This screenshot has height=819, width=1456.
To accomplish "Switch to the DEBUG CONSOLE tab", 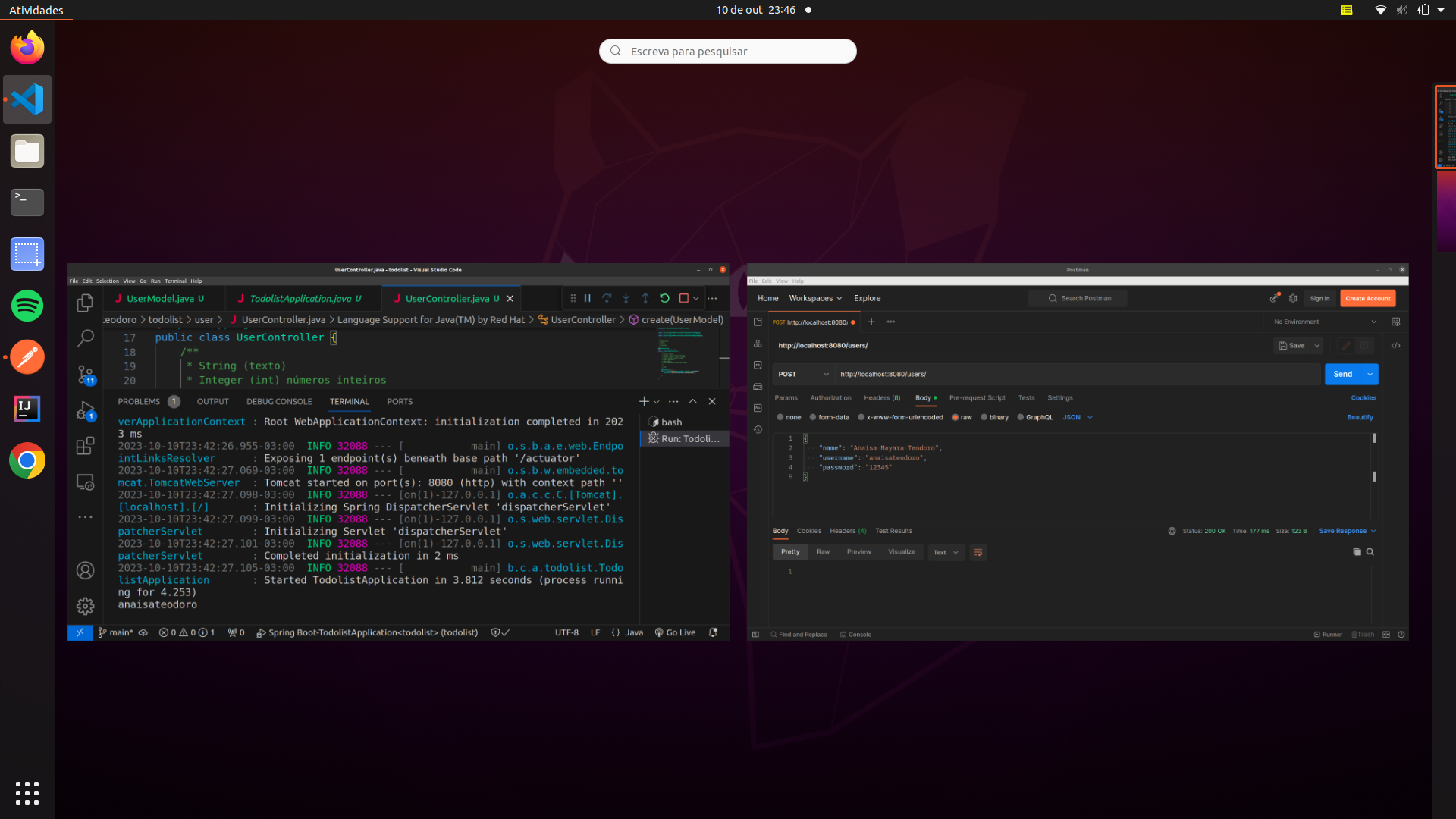I will pyautogui.click(x=279, y=401).
